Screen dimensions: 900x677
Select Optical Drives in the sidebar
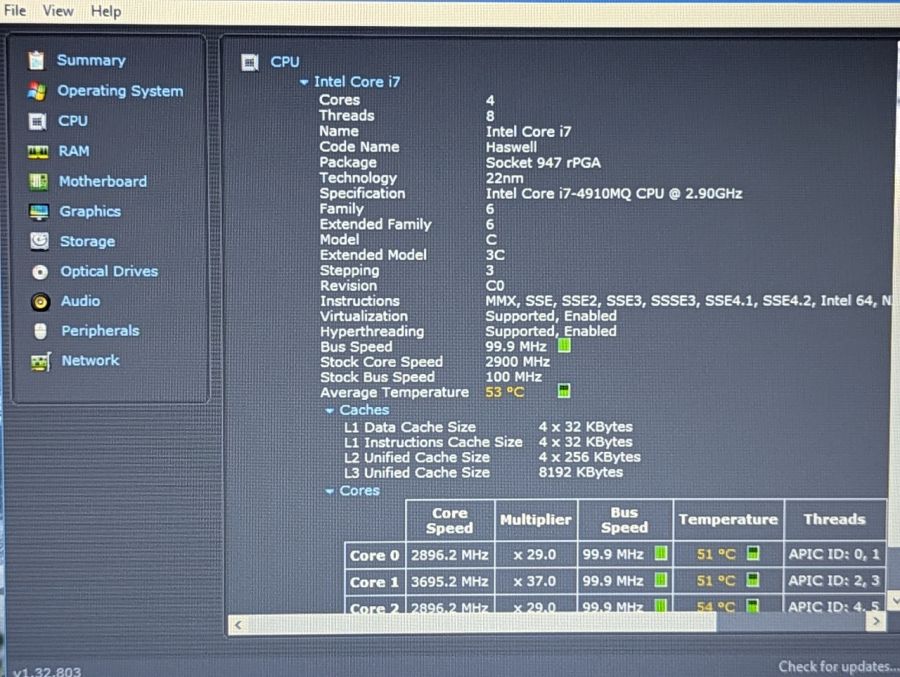pos(110,271)
